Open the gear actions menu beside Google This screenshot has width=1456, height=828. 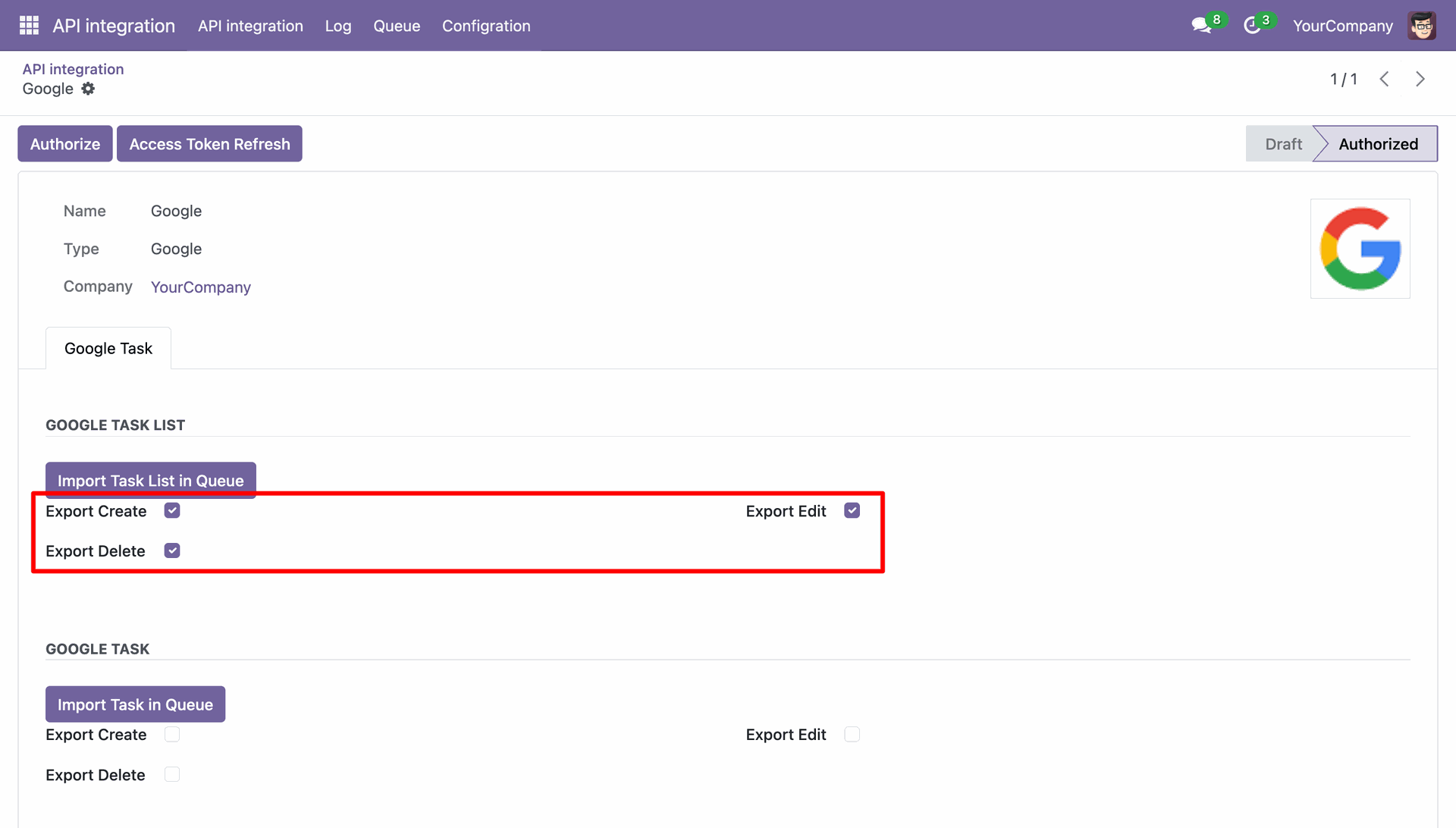[88, 89]
